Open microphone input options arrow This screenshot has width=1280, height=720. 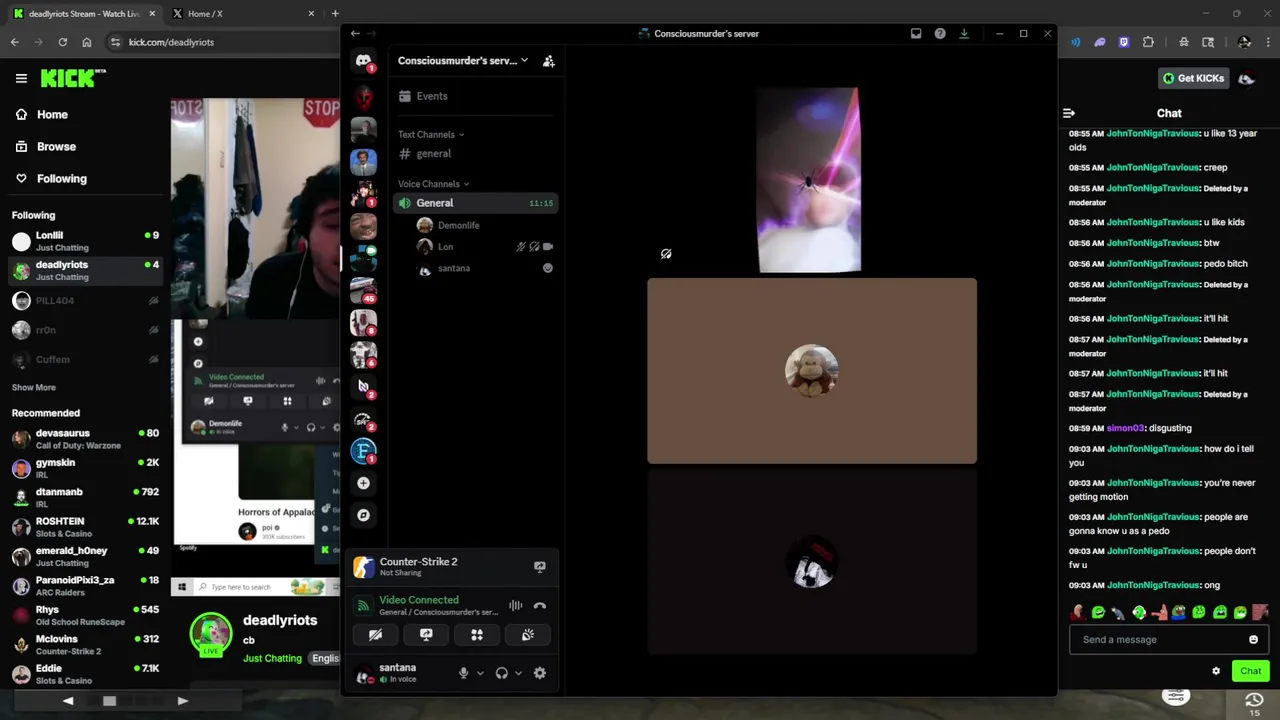pos(480,673)
